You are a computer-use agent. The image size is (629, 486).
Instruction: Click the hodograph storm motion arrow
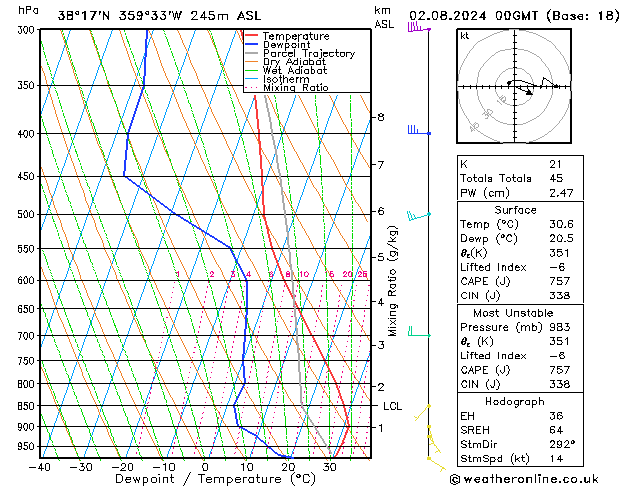pyautogui.click(x=524, y=91)
